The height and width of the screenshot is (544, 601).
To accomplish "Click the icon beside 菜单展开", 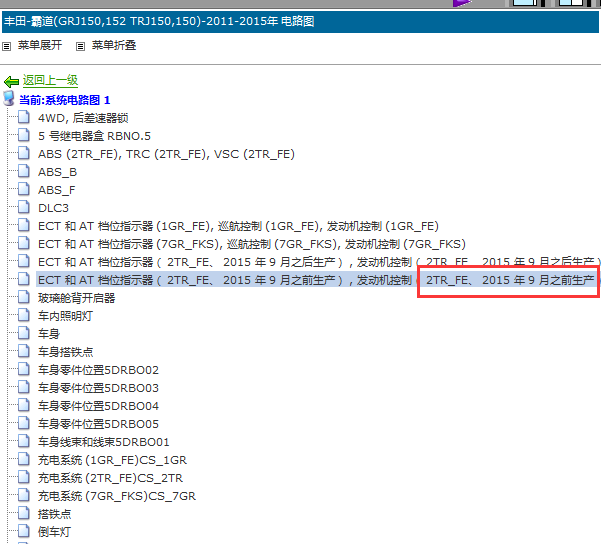I will point(7,46).
